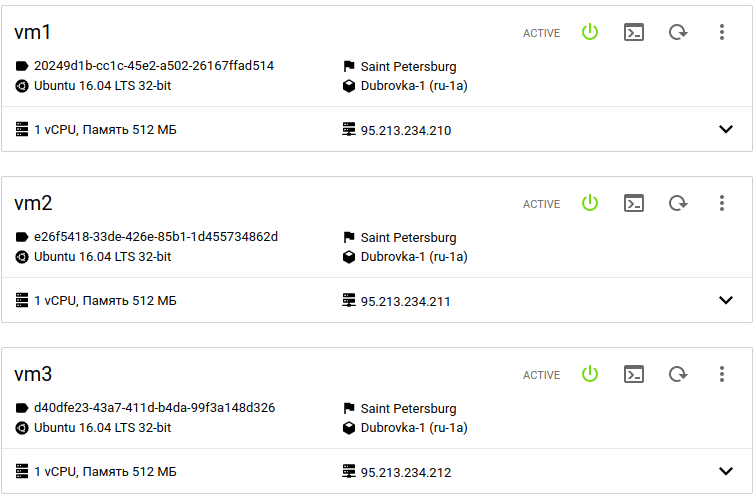Screen dimensions: 756x497
Task: Toggle the power button for vm2
Action: 590,203
